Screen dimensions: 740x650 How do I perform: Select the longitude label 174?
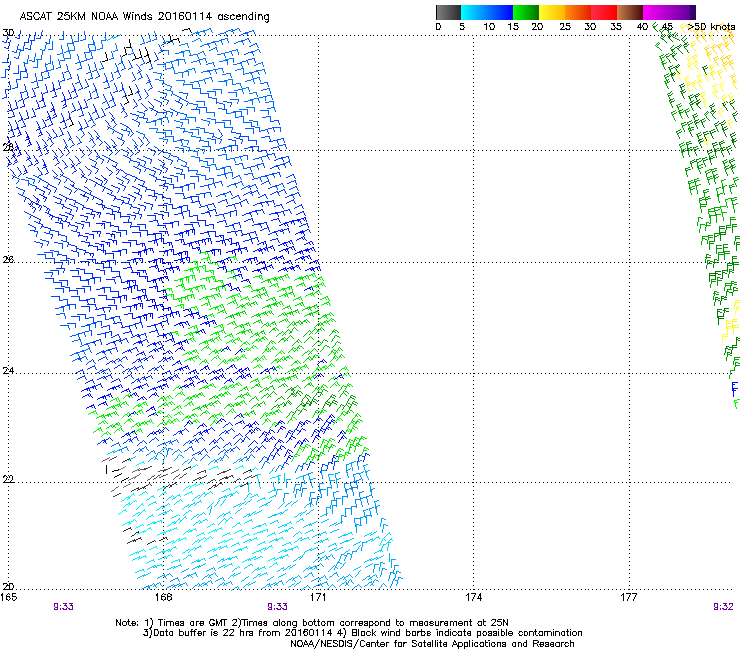point(473,597)
